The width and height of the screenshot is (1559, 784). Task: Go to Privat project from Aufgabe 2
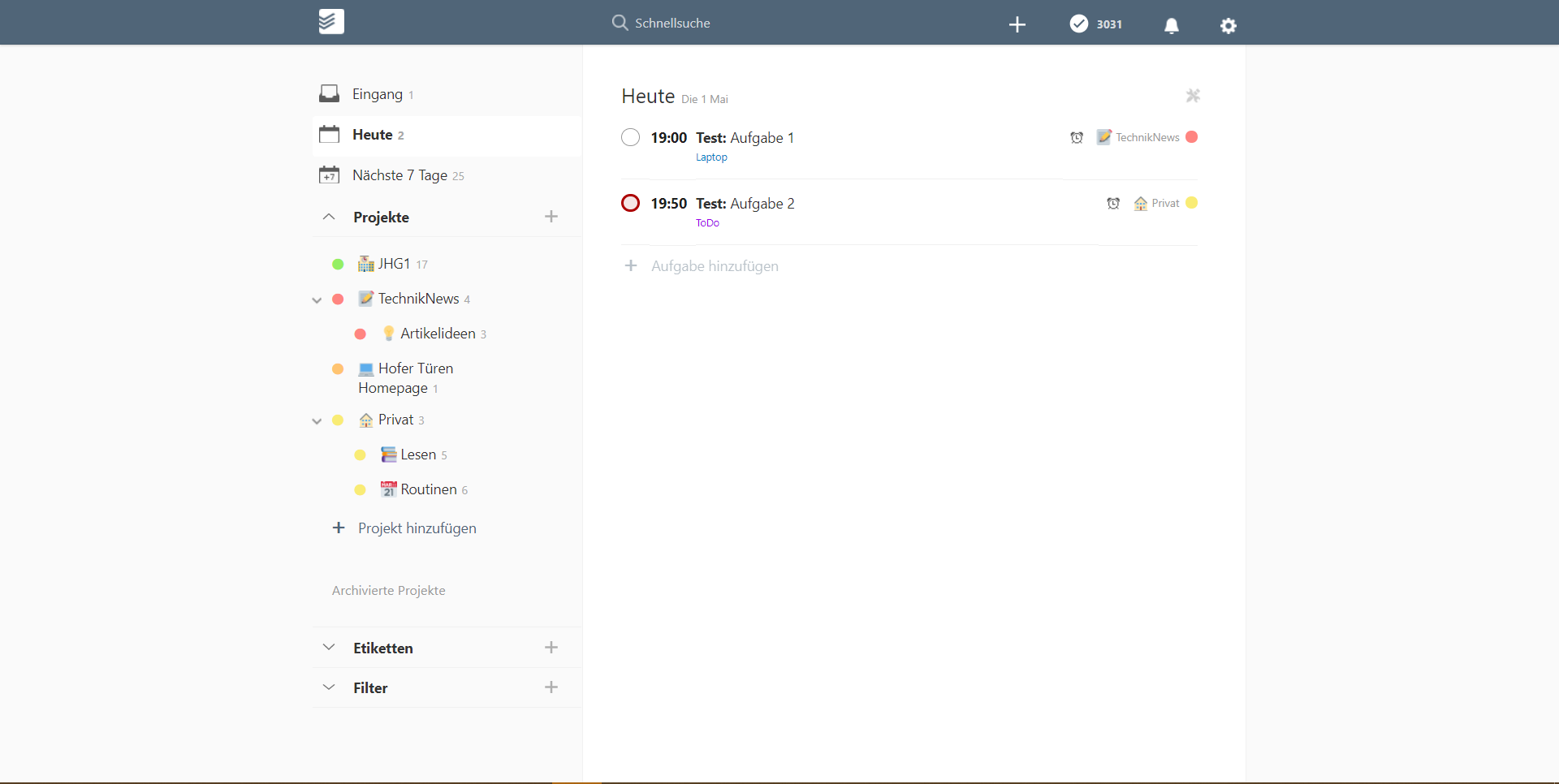[x=1165, y=203]
